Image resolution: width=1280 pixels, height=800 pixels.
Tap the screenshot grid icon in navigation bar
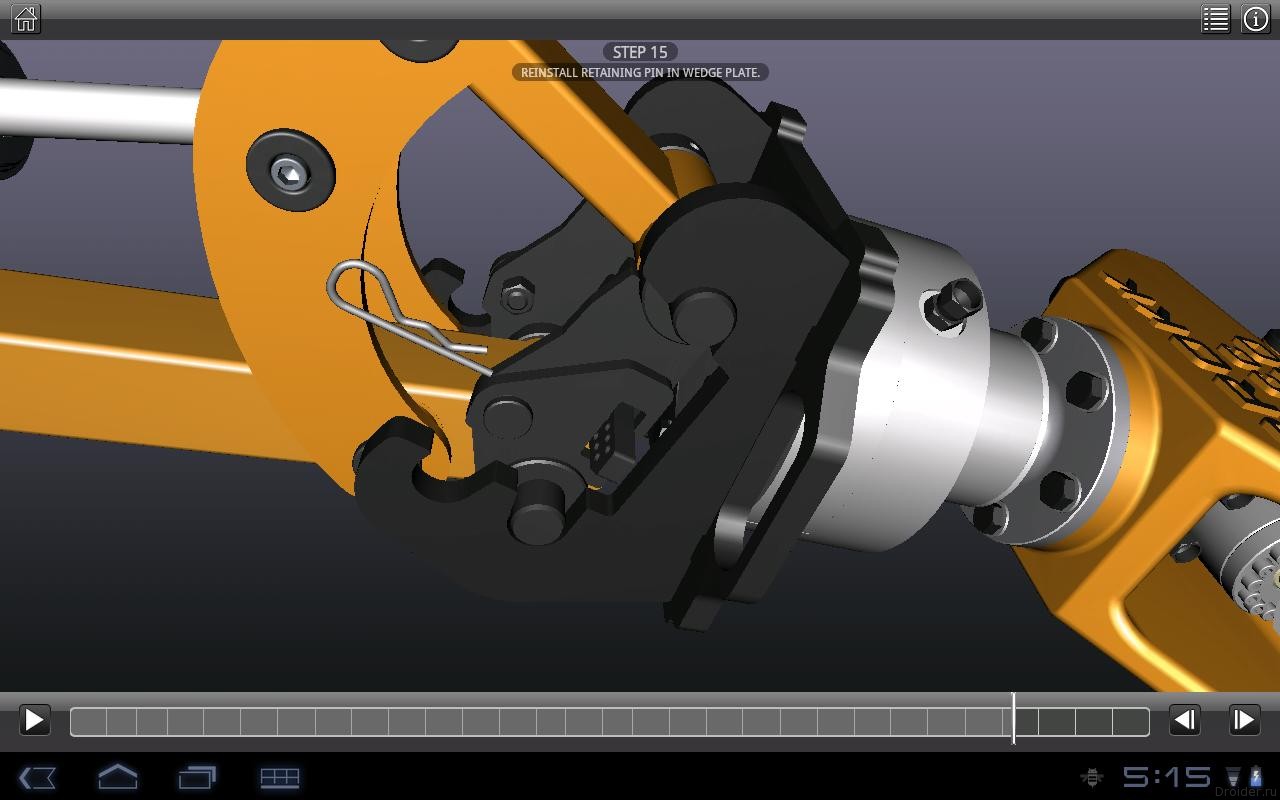point(280,778)
